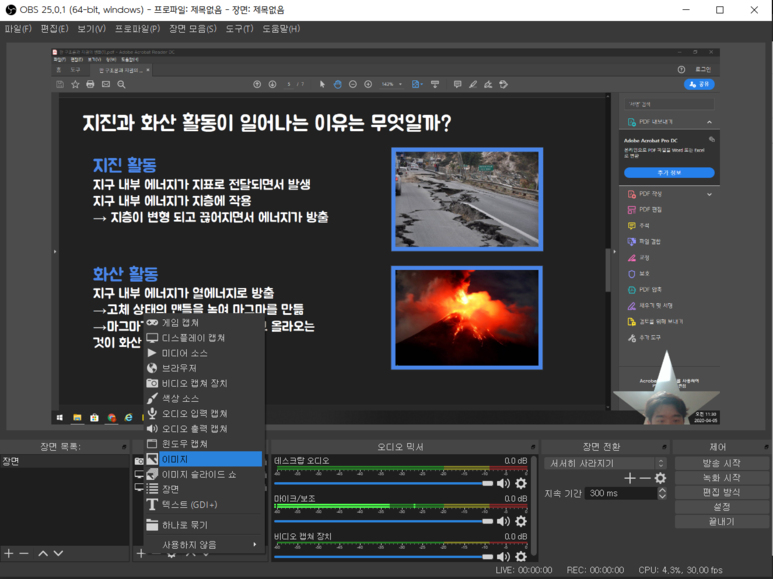Adjust the 데스크탑 오디오 volume slider
The image size is (773, 579).
point(384,483)
